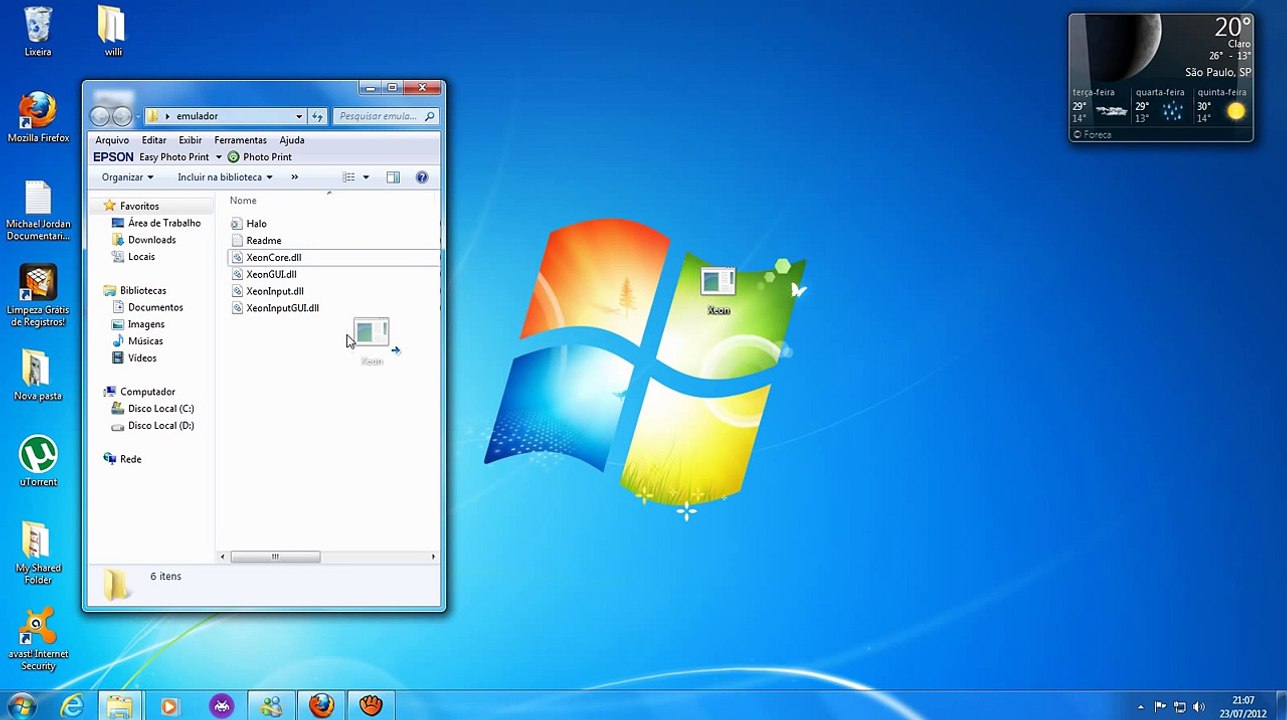Select the willi folder on the desktop
The image size is (1287, 720).
(x=112, y=31)
